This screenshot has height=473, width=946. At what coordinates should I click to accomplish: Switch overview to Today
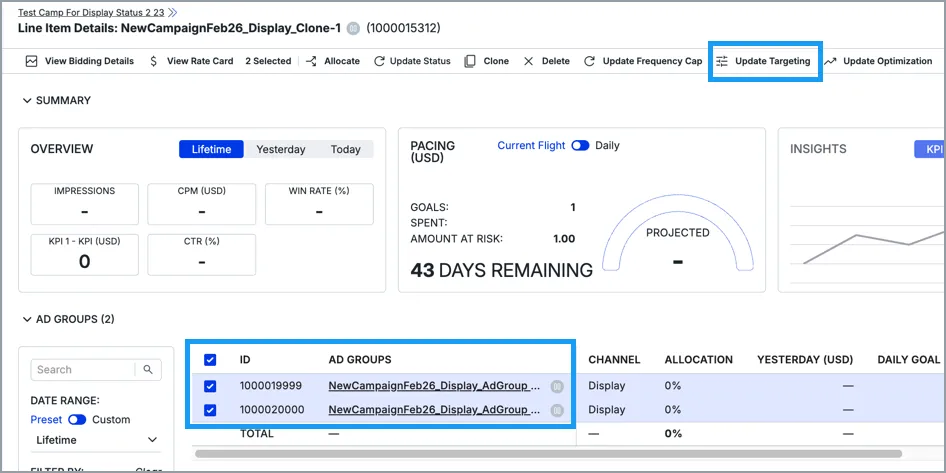coord(345,149)
